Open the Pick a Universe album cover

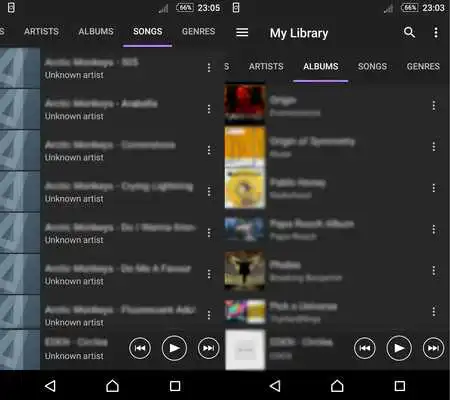click(245, 312)
